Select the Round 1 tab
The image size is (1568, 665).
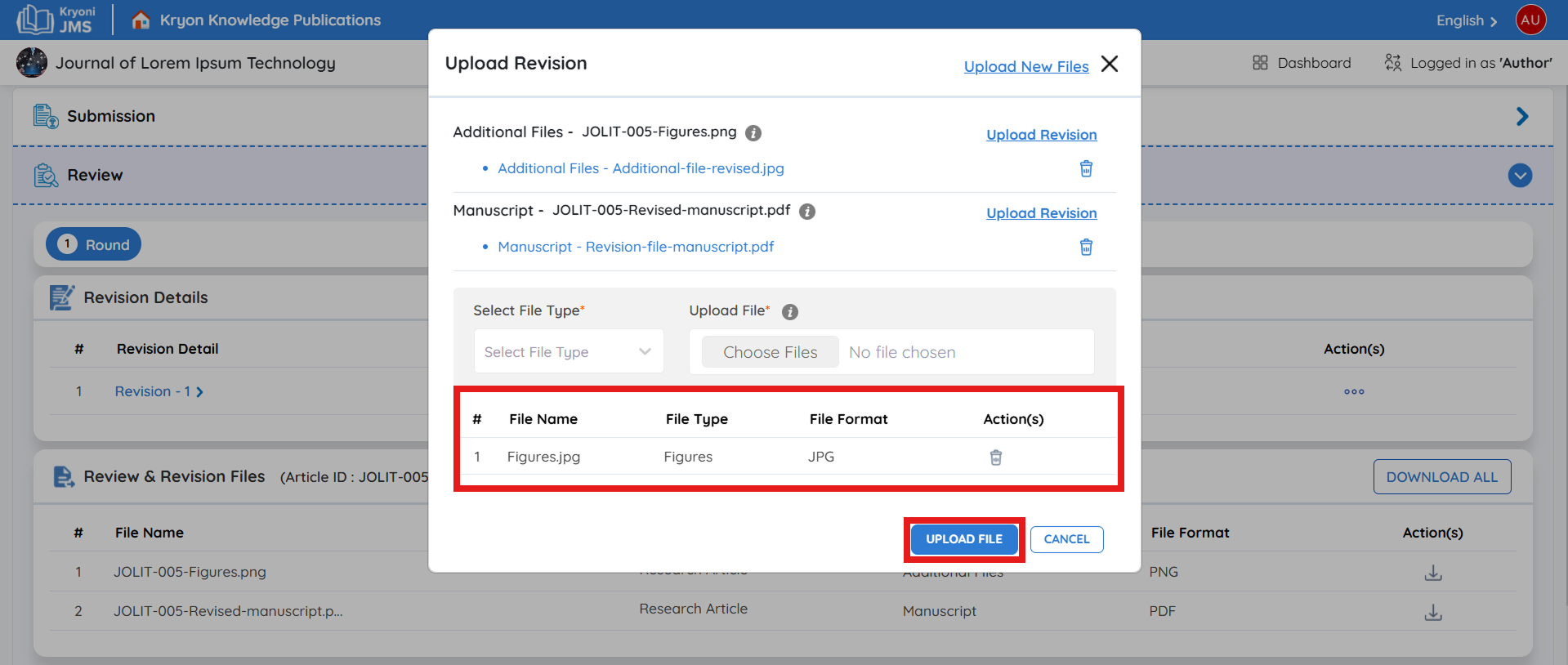94,244
